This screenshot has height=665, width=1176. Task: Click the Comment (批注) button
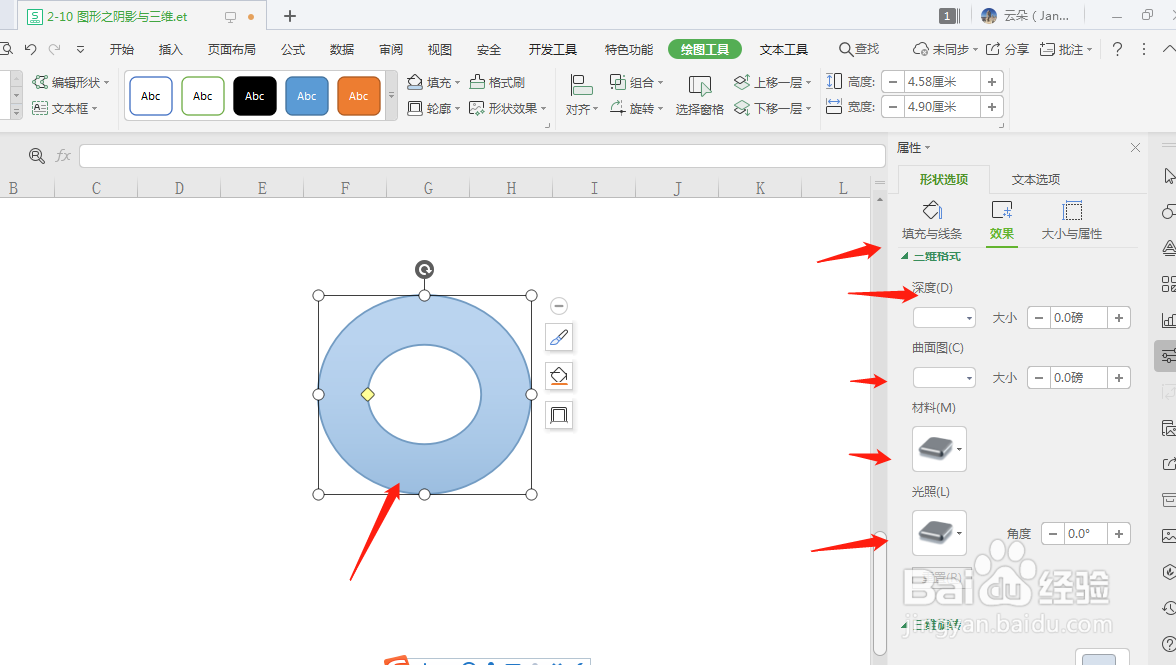(x=1066, y=49)
